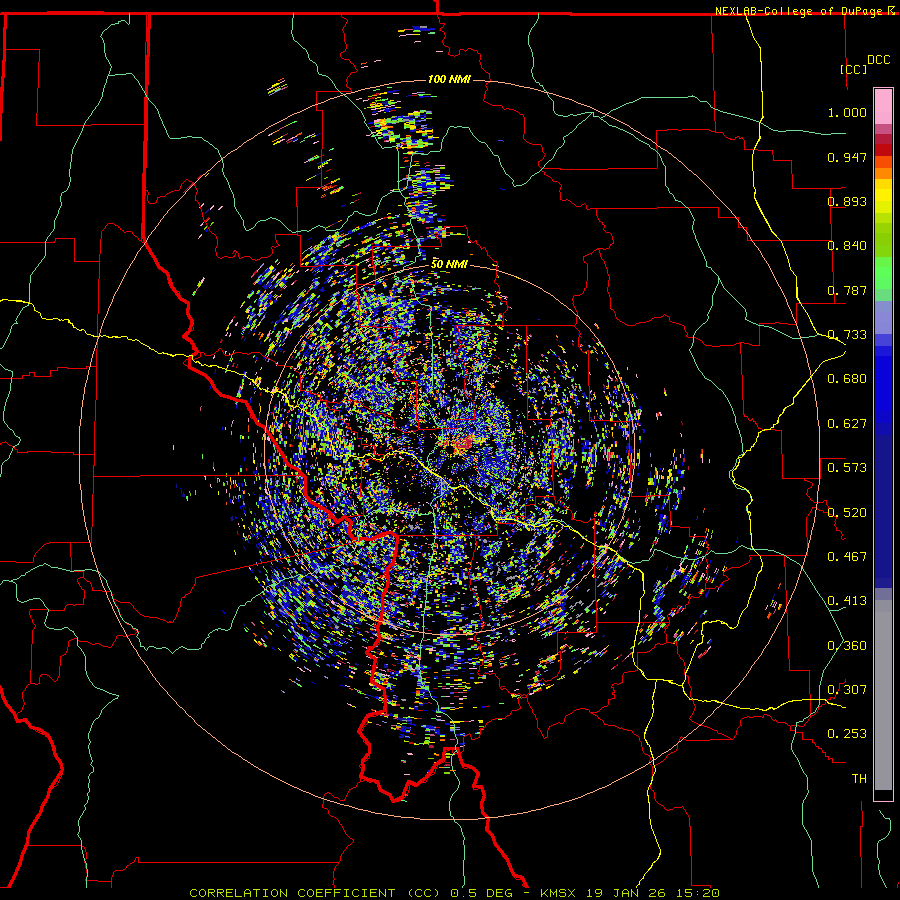Click the 0.947 scale value
This screenshot has height=900, width=900.
(847, 157)
